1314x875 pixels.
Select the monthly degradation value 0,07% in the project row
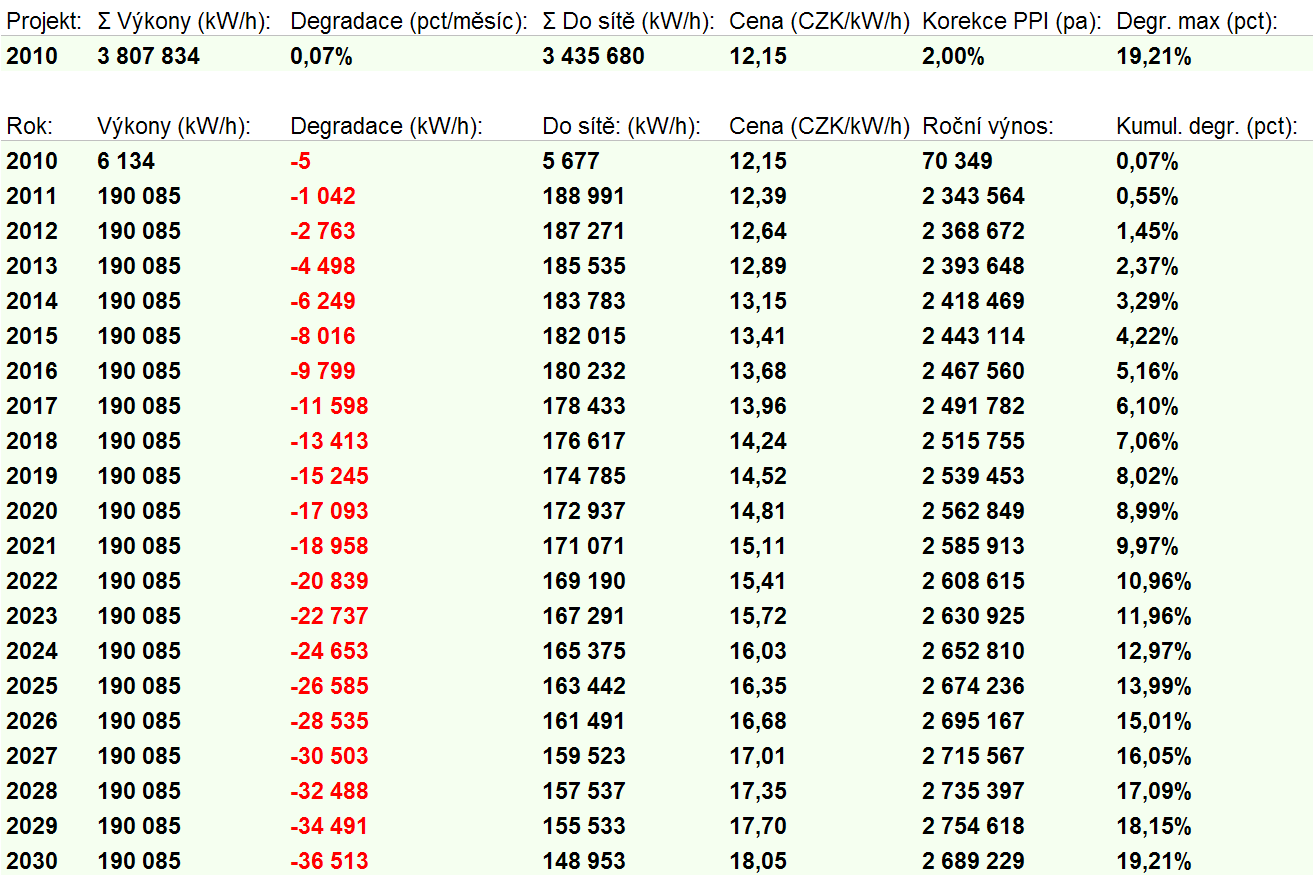(x=321, y=57)
